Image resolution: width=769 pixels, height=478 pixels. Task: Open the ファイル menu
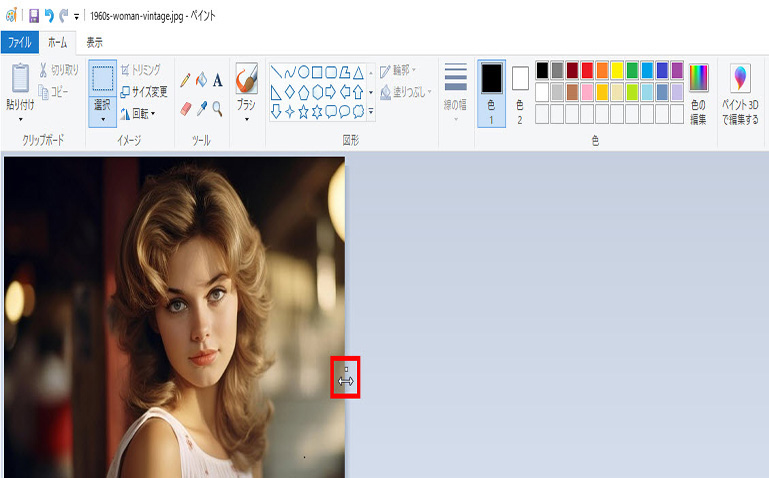19,42
